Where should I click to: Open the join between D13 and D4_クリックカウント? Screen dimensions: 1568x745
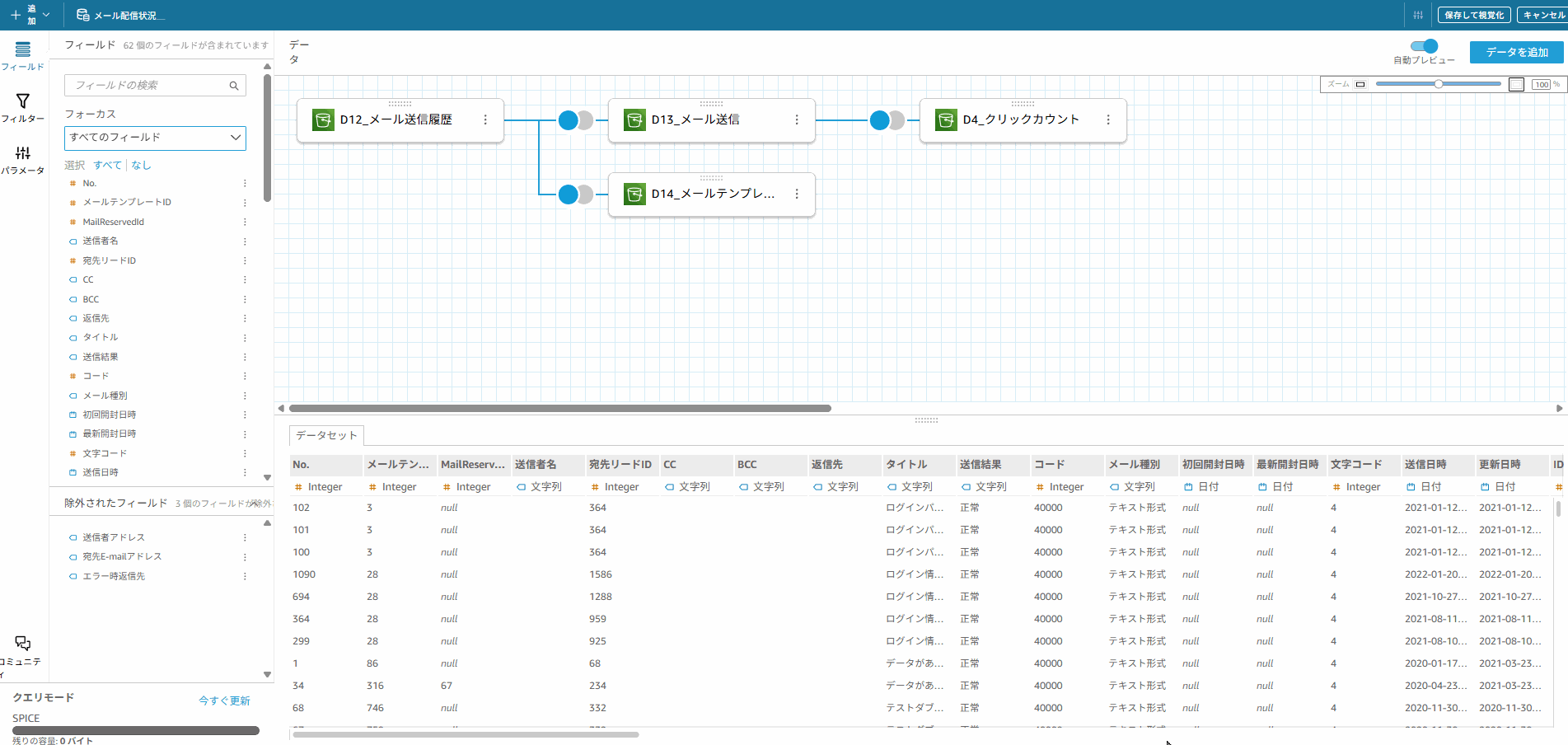pos(887,120)
